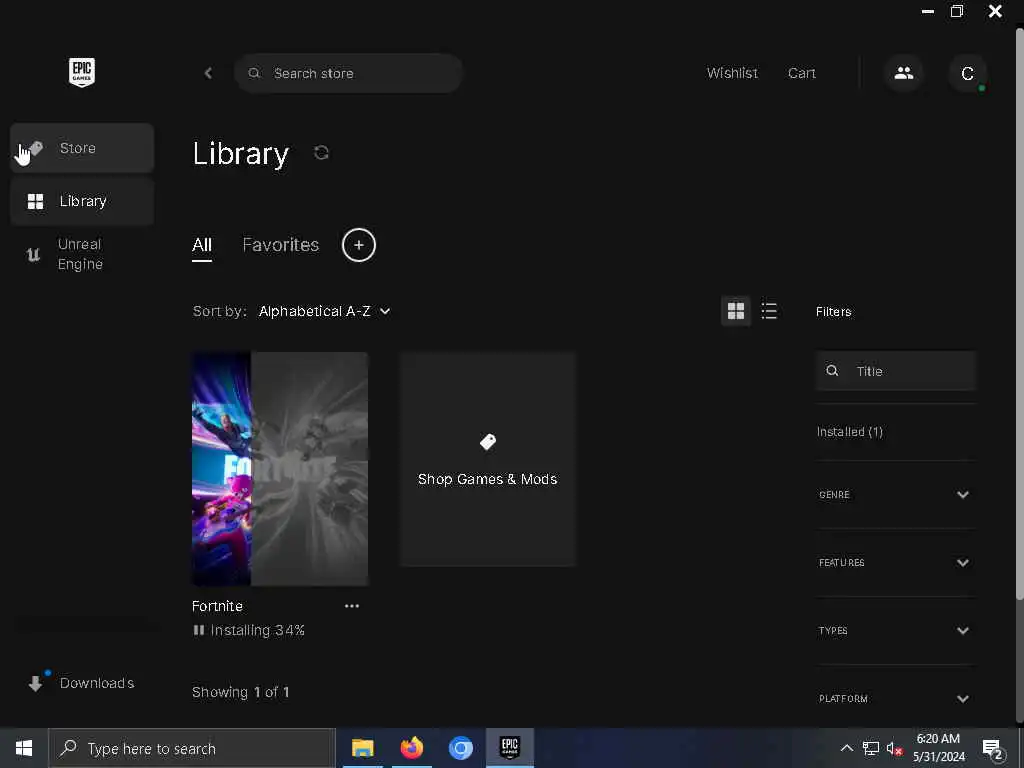Screen dimensions: 1024x768
Task: Add a new collection with plus icon
Action: 359,245
